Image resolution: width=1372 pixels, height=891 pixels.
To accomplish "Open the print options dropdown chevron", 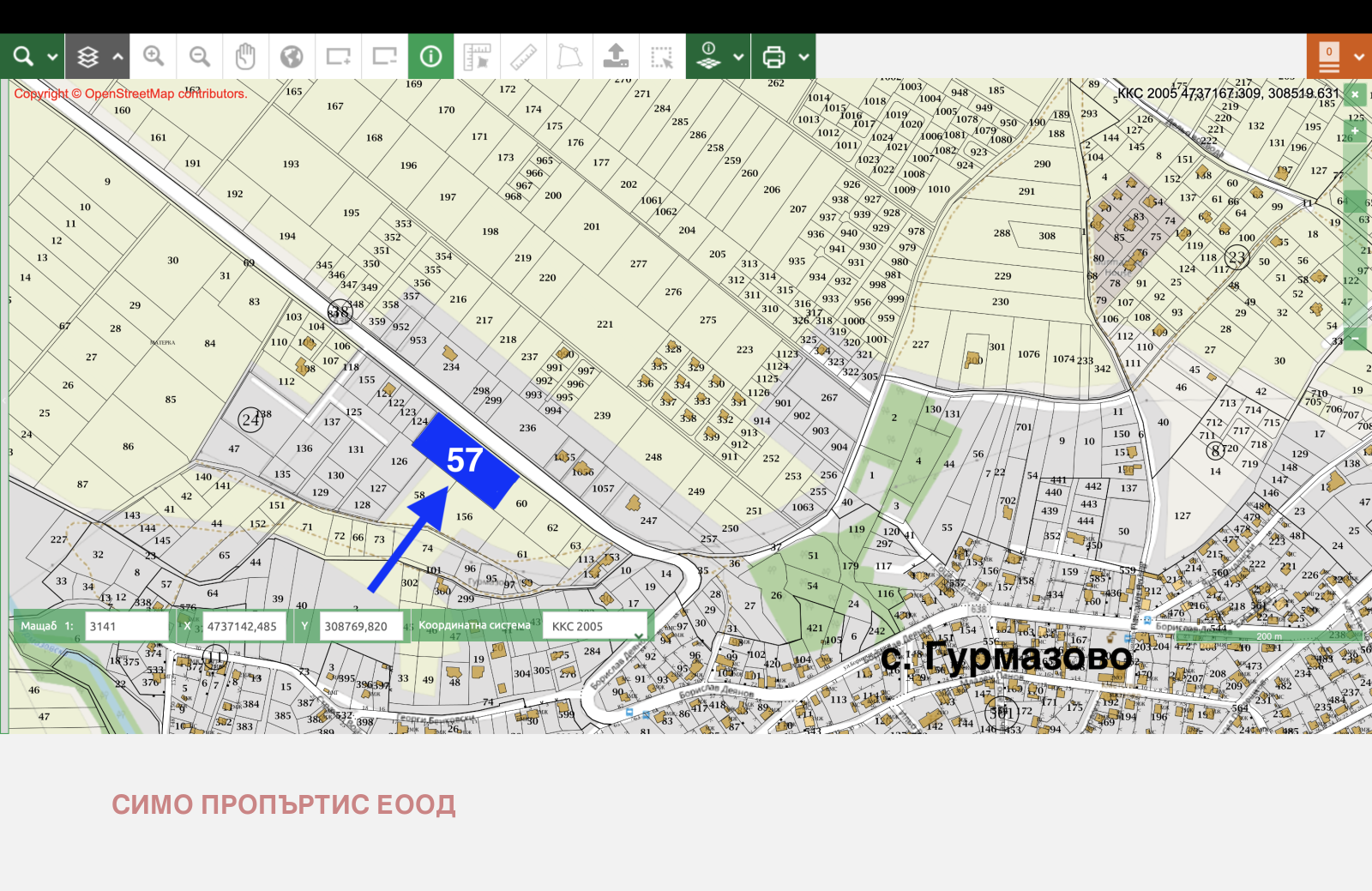I will pyautogui.click(x=804, y=56).
